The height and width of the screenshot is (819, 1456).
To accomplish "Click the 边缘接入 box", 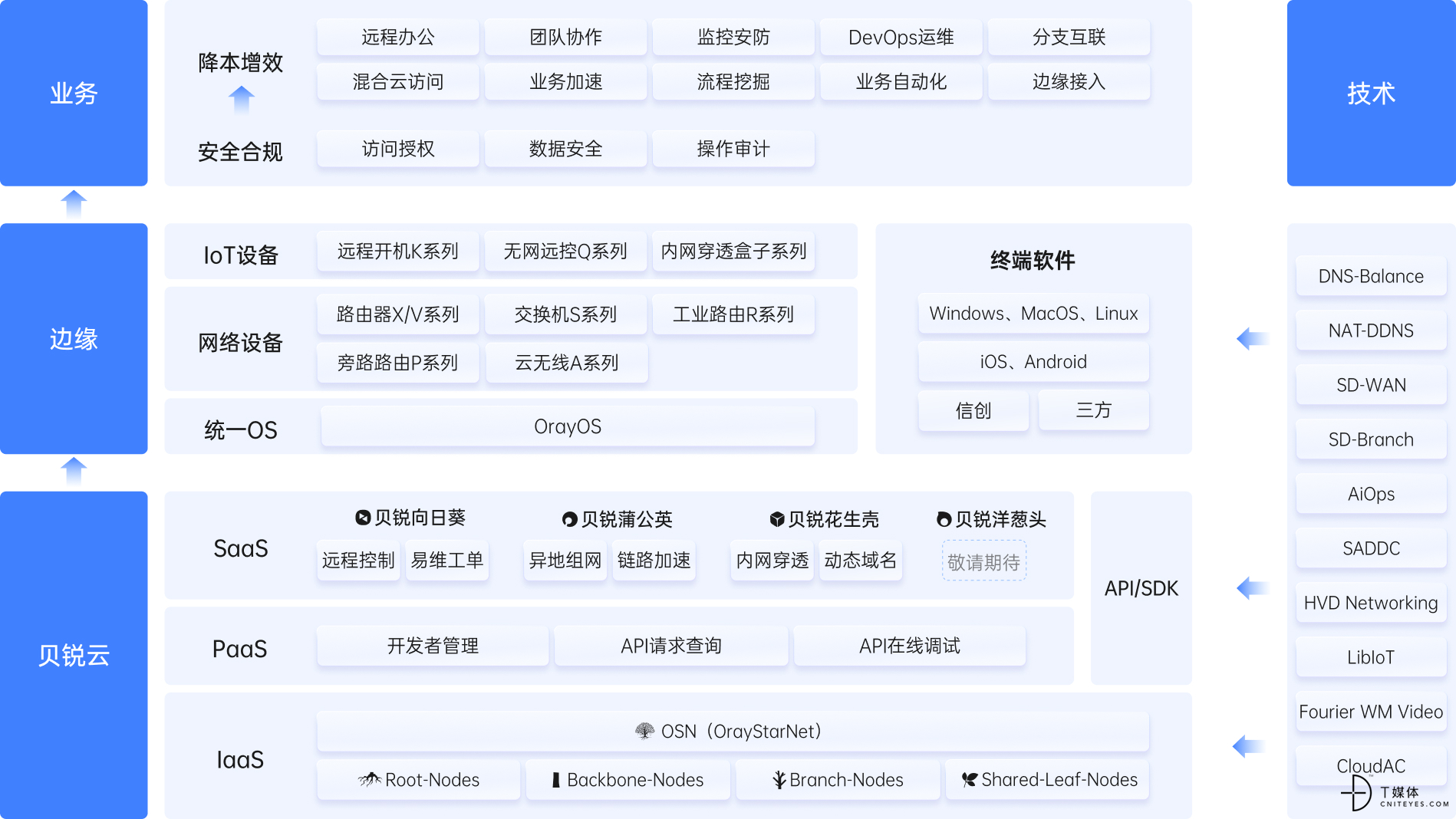I will [1069, 81].
